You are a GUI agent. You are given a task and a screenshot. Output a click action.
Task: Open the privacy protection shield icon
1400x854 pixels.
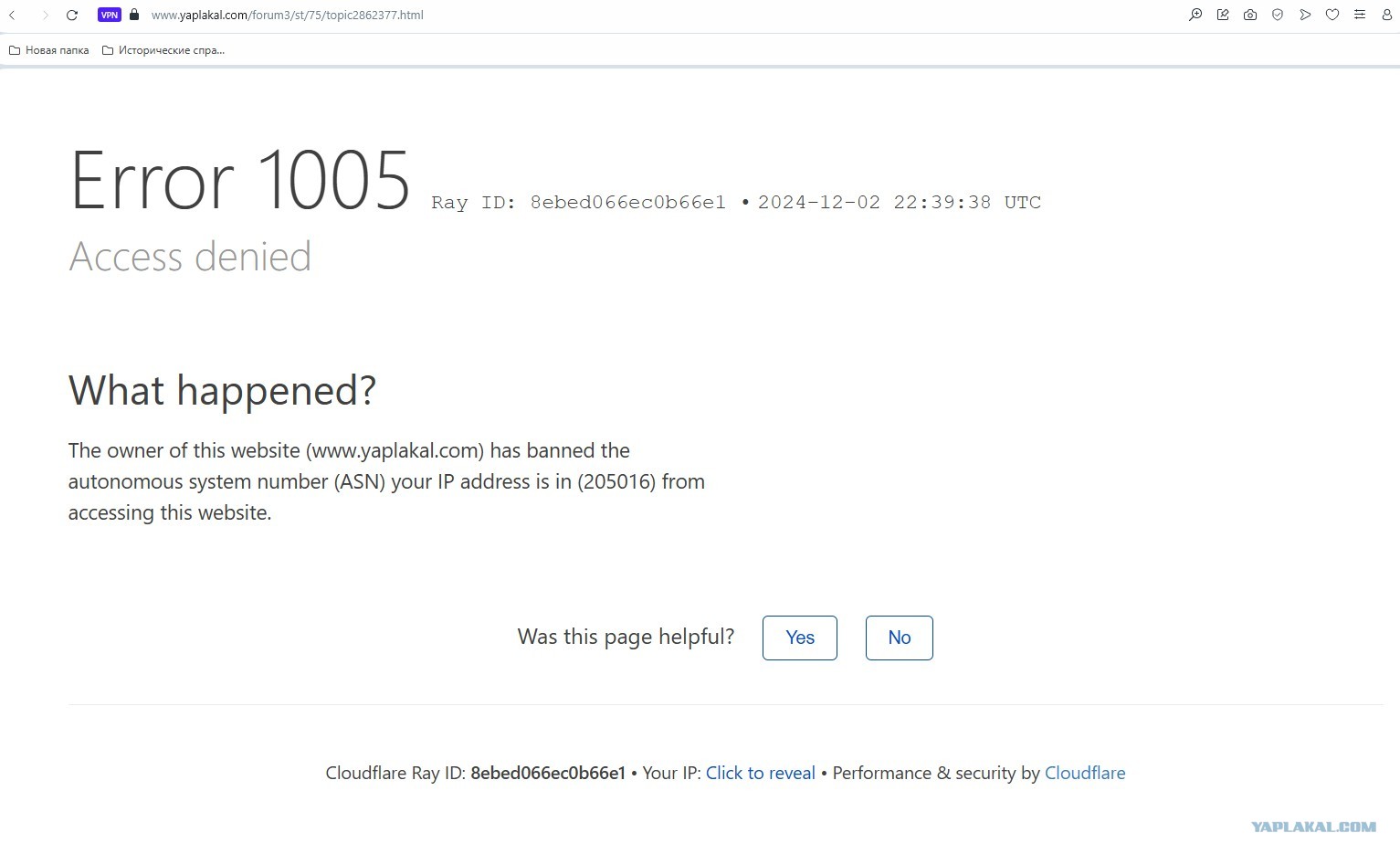1278,15
